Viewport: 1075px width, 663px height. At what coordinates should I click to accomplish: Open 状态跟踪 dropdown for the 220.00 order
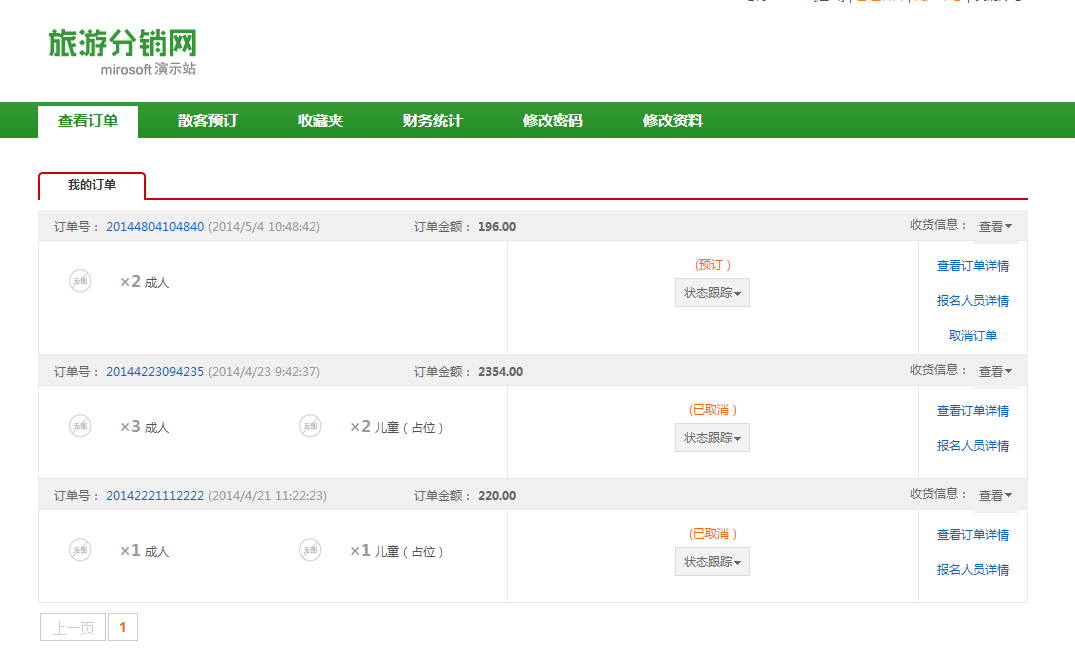712,562
